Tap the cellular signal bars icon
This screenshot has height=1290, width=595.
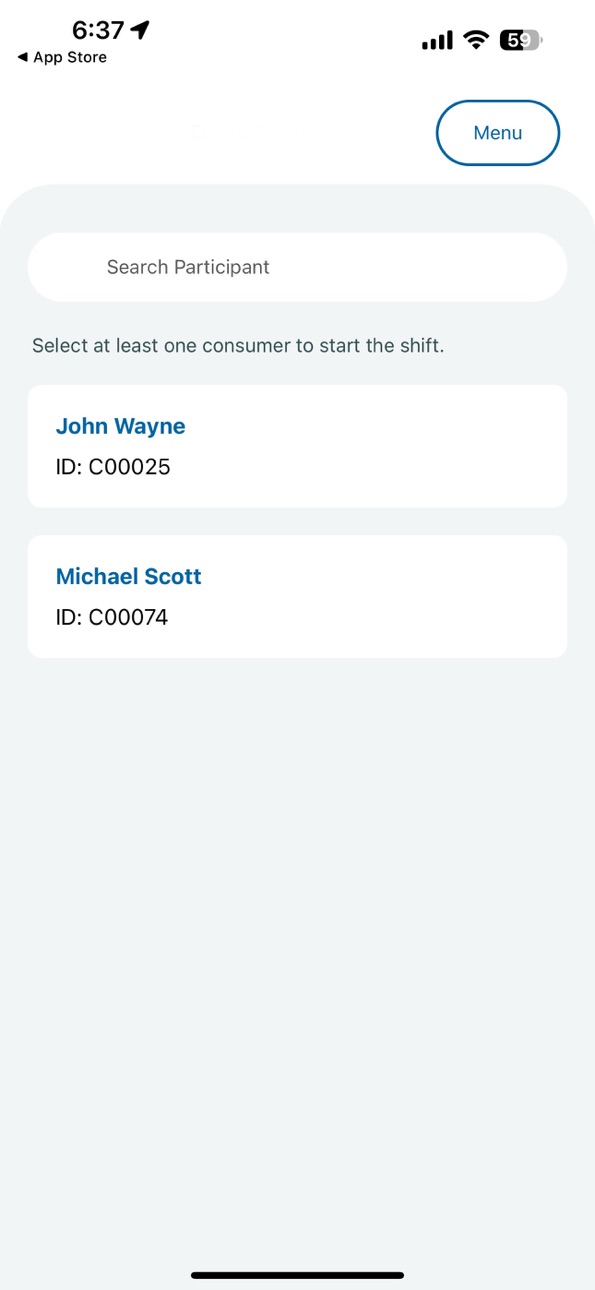coord(437,41)
